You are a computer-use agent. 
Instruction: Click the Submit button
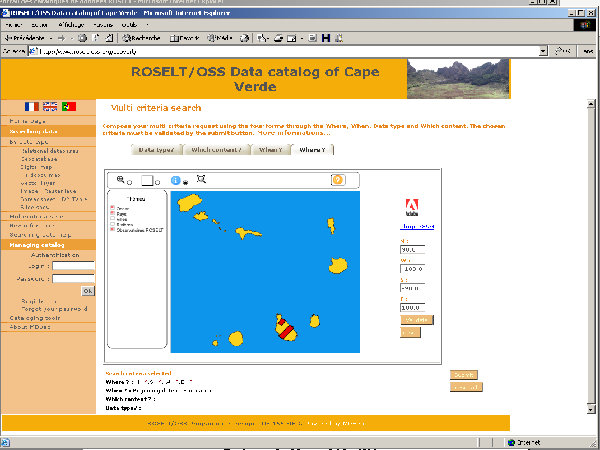pos(464,375)
